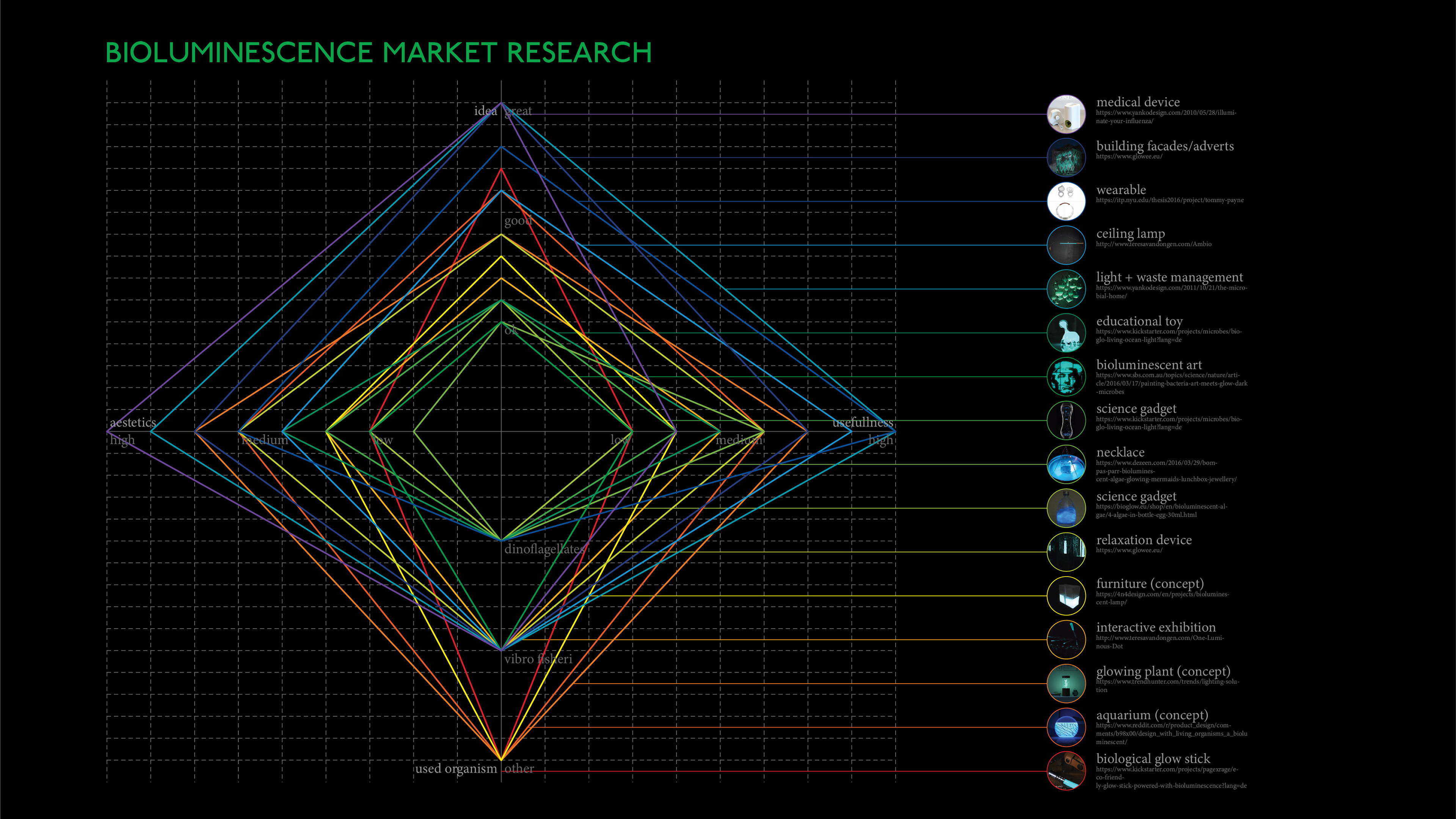The width and height of the screenshot is (1456, 819).
Task: Click the educational toy dinosaur thumbnail
Action: click(x=1066, y=333)
